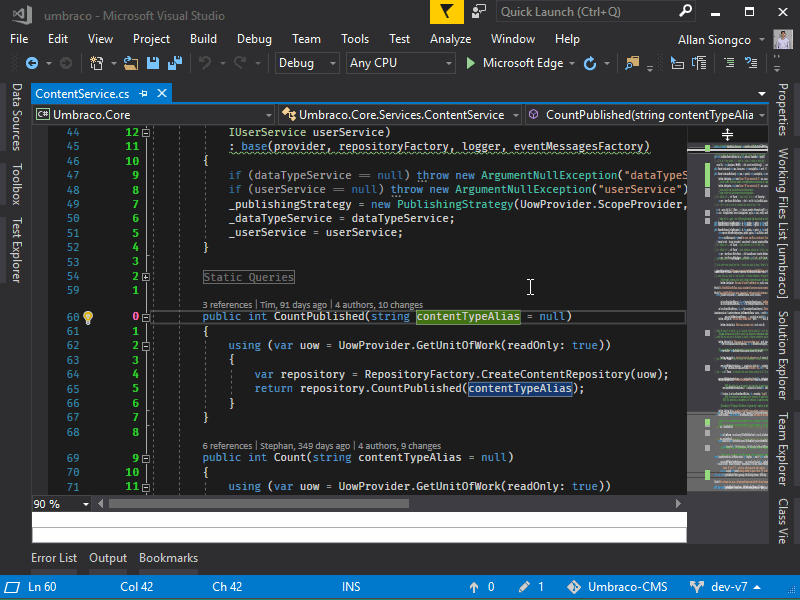Switch to the Output tab
800x600 pixels.
click(108, 558)
